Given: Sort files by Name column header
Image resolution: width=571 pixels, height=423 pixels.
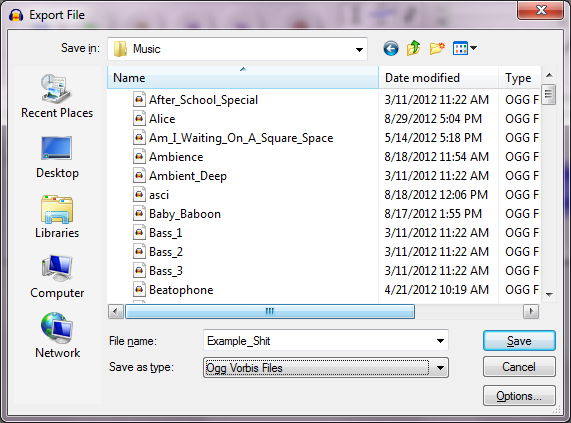Looking at the screenshot, I should [243, 78].
